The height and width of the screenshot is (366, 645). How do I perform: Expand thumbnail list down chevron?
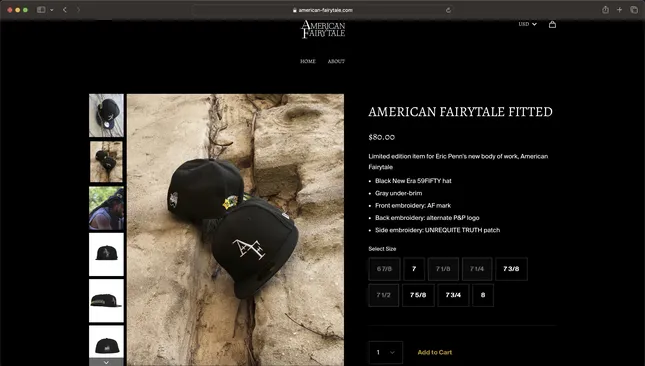[106, 362]
